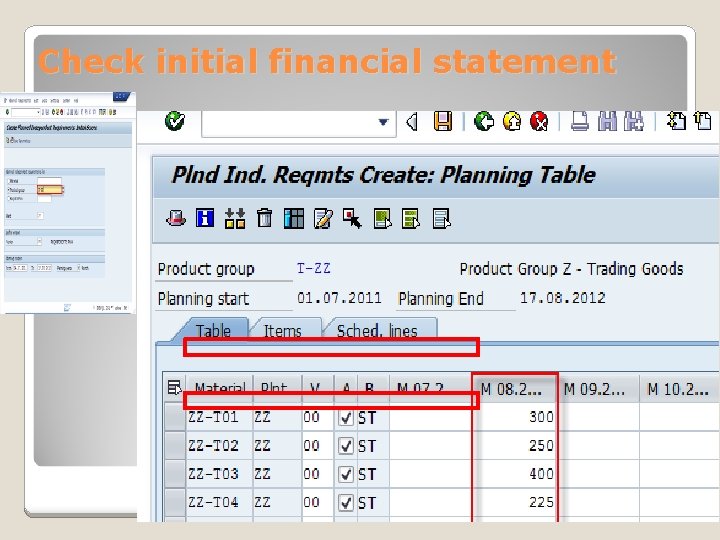Toggle the active checkbox for ZZ-T03
The image size is (720, 540).
[346, 474]
